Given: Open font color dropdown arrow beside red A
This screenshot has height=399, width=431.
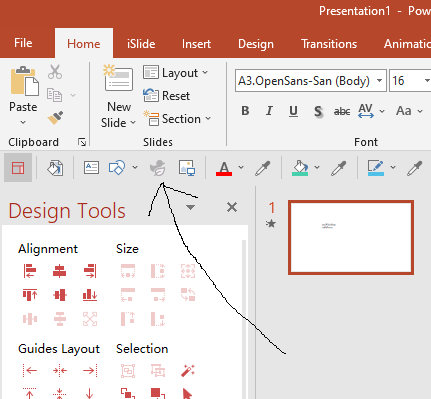Looking at the screenshot, I should pyautogui.click(x=241, y=167).
